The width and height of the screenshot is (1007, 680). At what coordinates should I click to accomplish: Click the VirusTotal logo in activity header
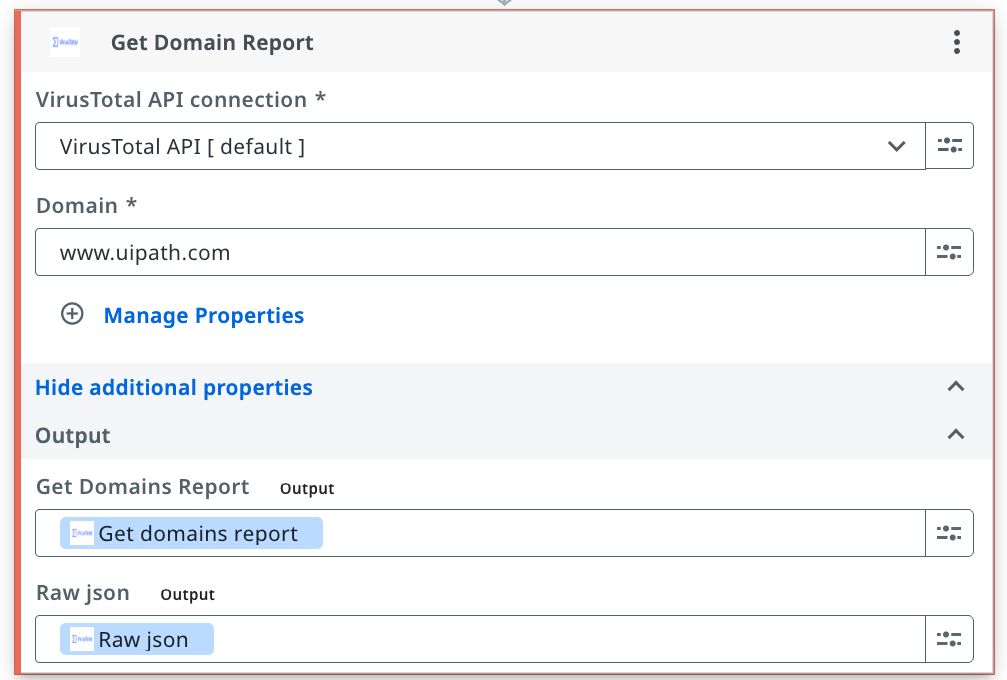click(65, 42)
